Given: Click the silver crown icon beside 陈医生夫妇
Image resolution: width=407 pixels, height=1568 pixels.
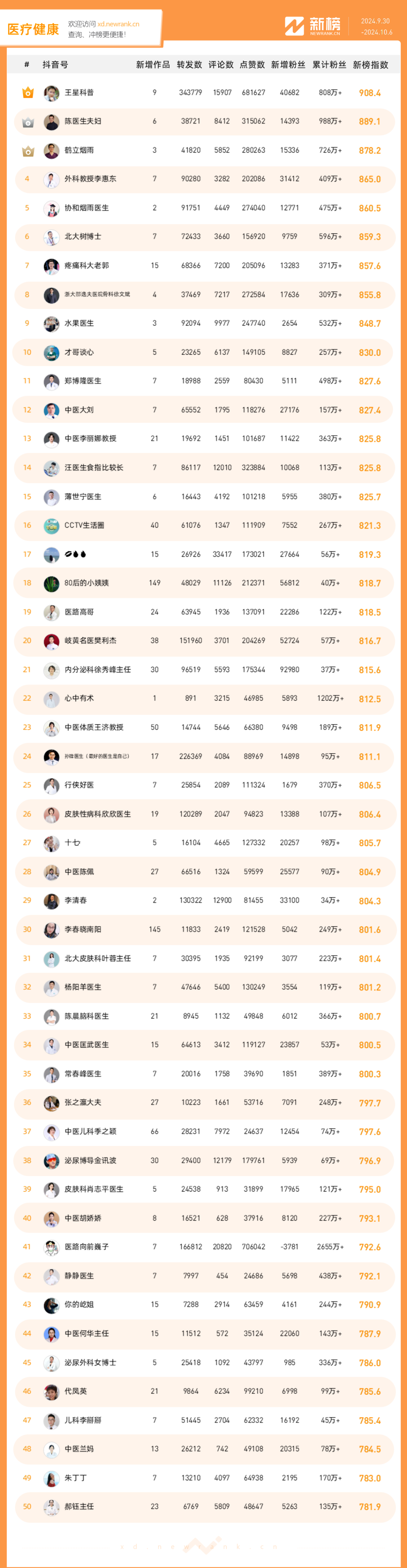Looking at the screenshot, I should [x=28, y=122].
